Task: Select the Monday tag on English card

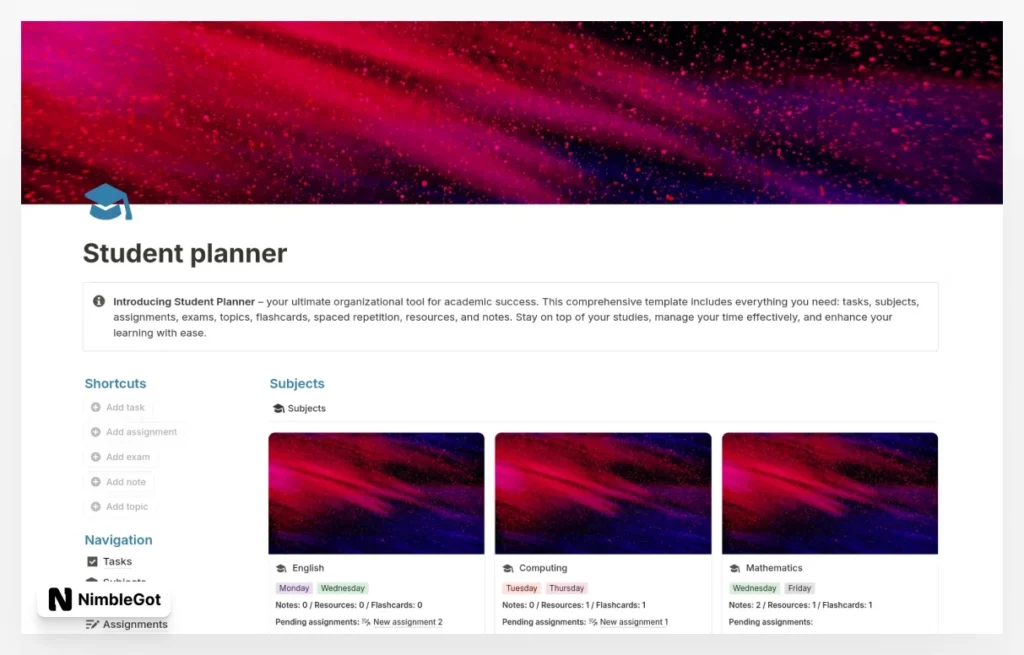Action: 293,587
